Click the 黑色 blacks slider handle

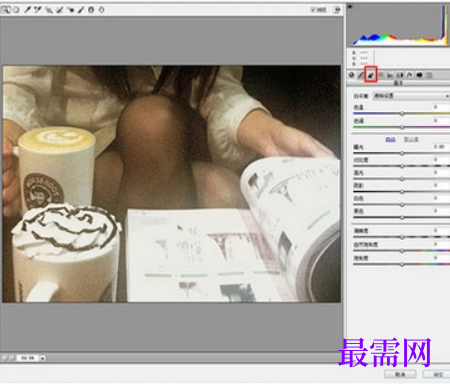402,217
